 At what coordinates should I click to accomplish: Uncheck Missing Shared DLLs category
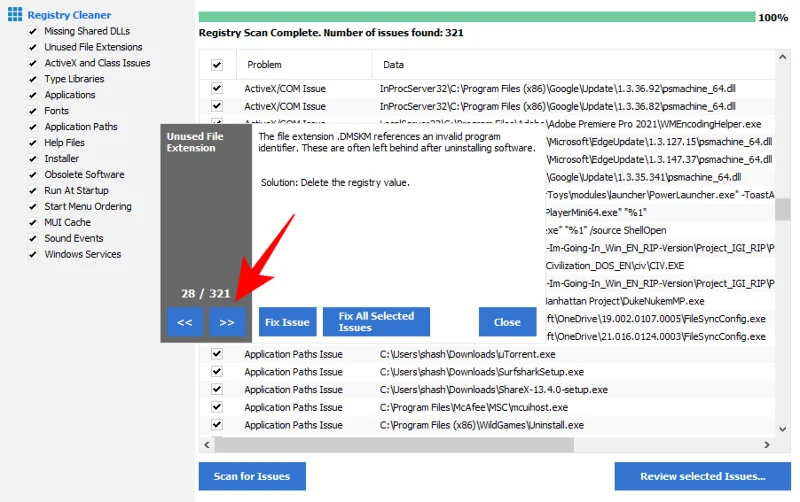[33, 31]
